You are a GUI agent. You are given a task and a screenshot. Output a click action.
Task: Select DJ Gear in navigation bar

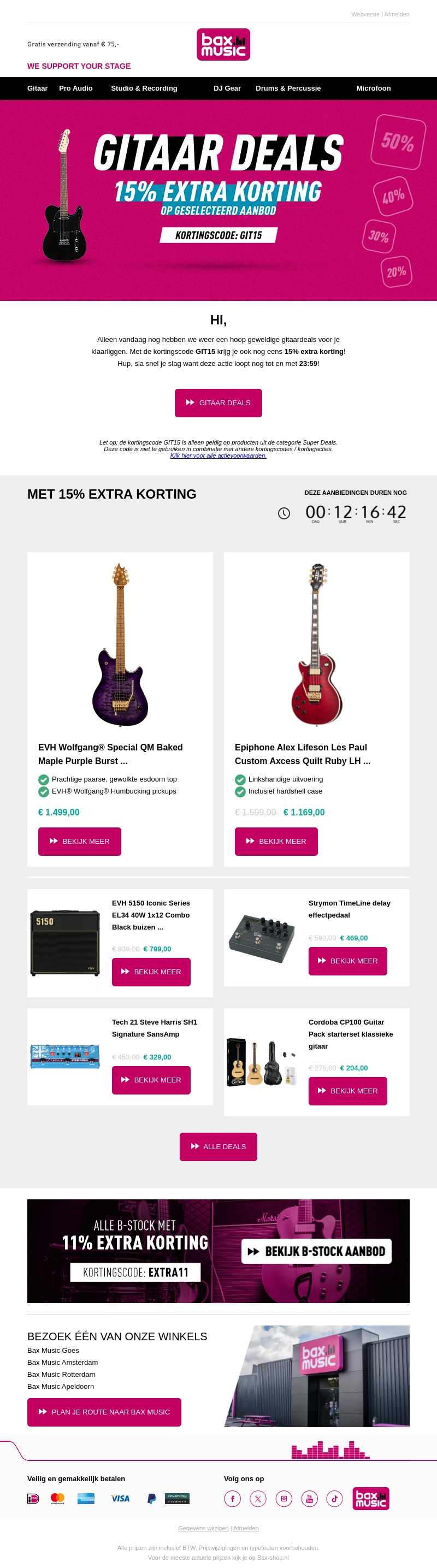point(227,88)
